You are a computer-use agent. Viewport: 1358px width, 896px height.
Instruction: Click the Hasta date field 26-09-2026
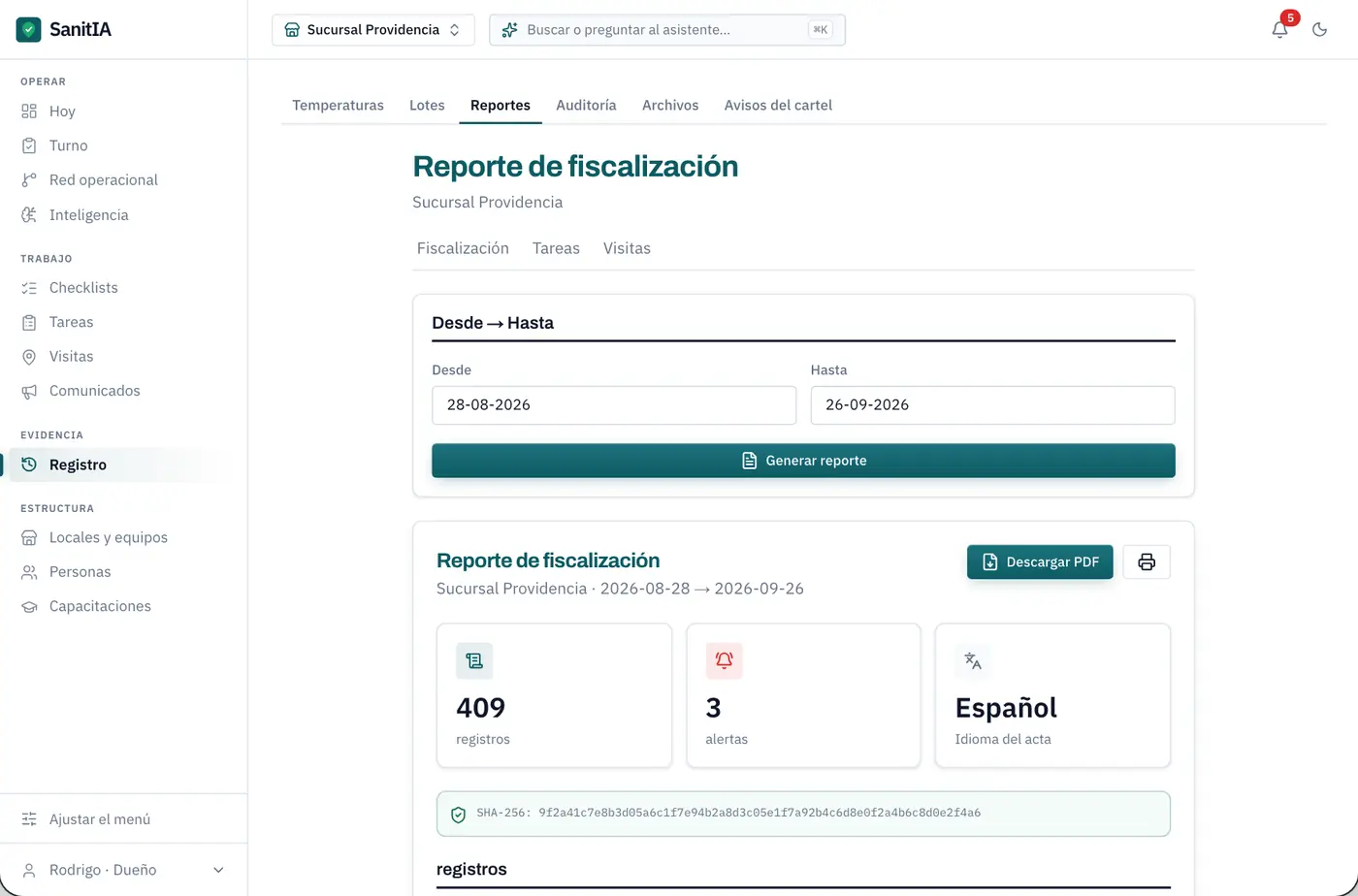coord(992,405)
